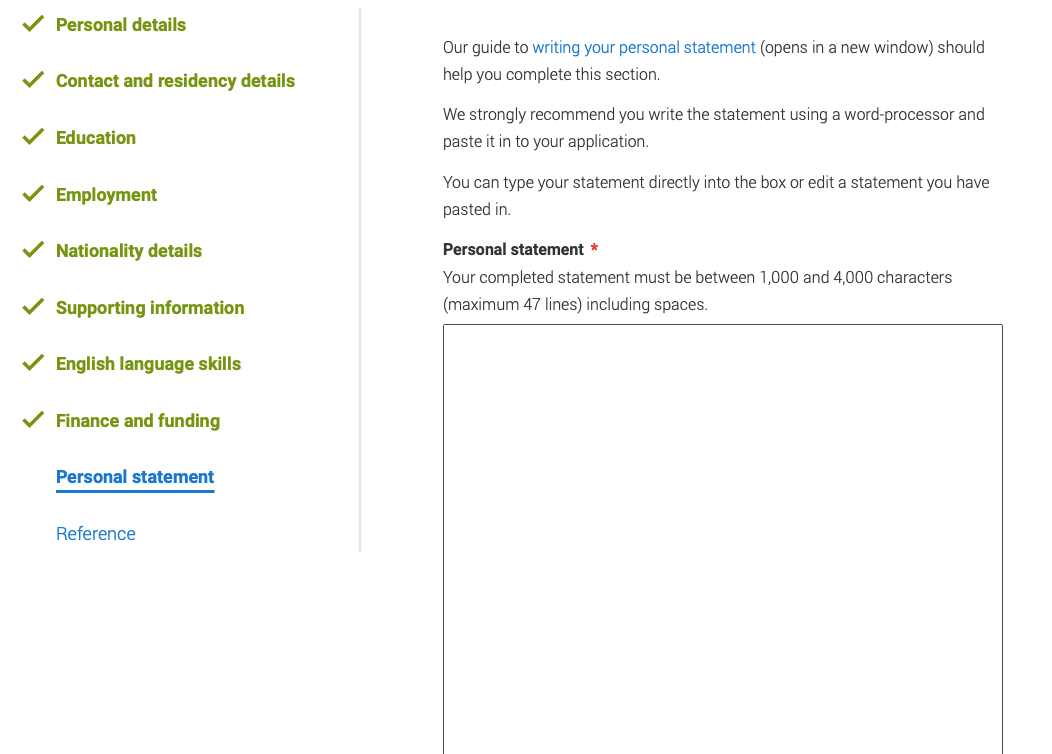Click inside the Personal statement text box
Image resolution: width=1052 pixels, height=754 pixels.
point(723,539)
